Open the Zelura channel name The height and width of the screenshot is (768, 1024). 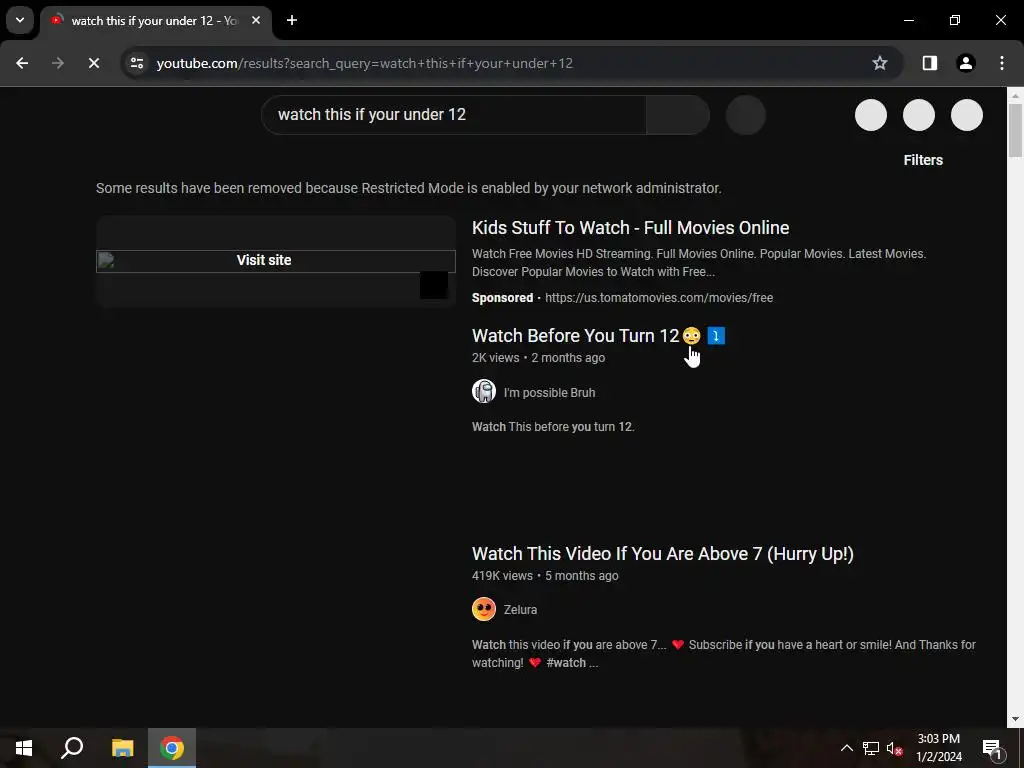[x=520, y=610]
